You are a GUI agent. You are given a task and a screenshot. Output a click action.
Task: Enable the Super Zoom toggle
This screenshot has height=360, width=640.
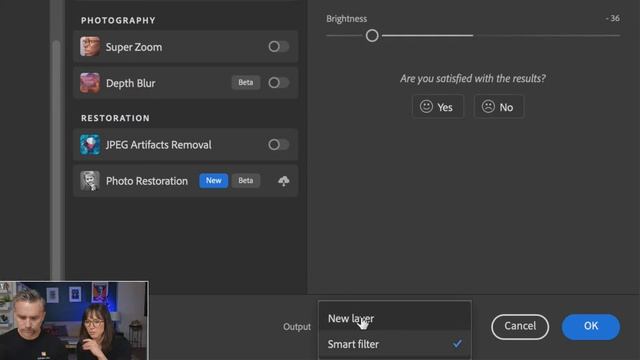click(x=279, y=47)
